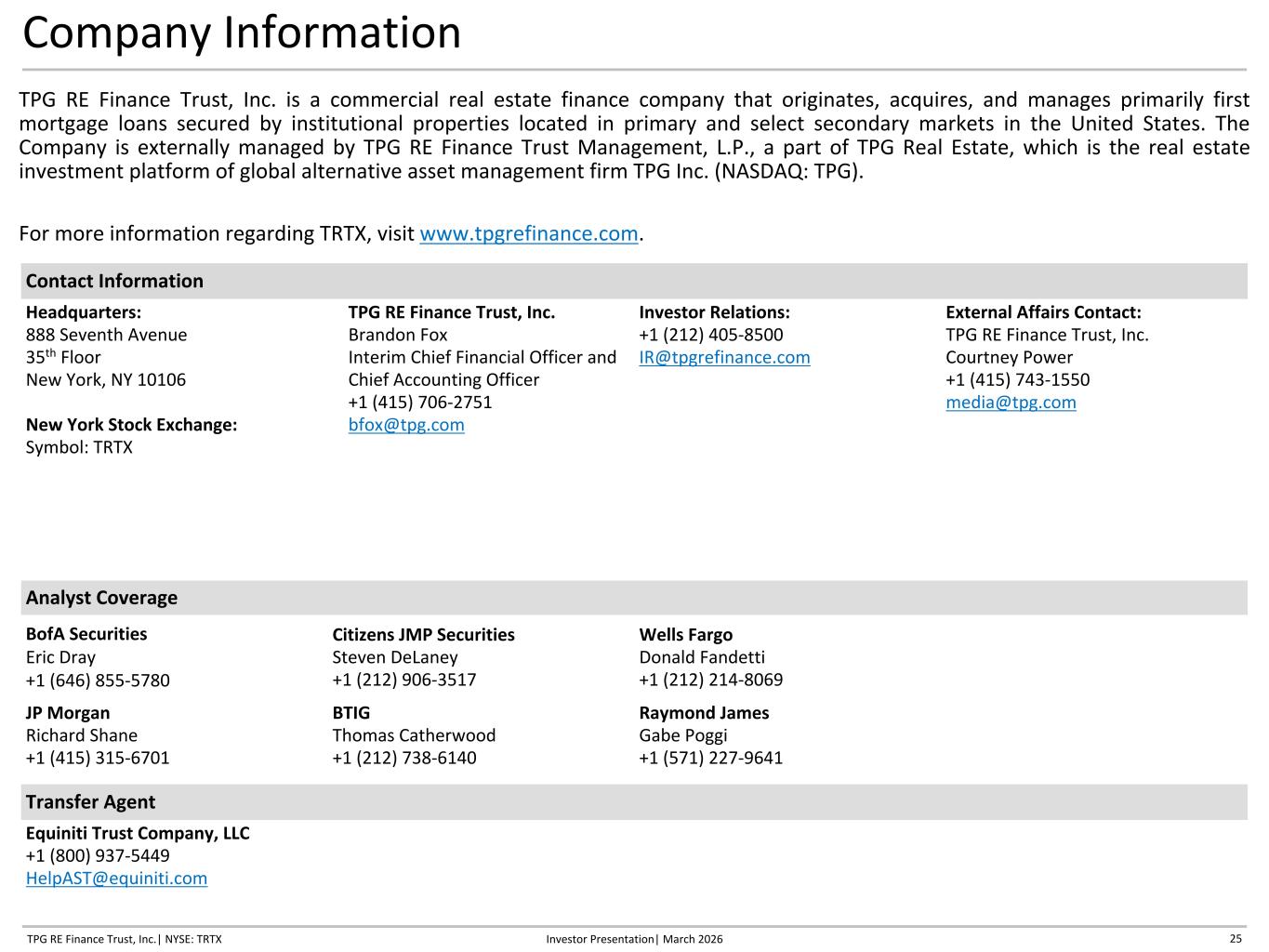
Task: Select phone number +1 (212) 738-6140
Action: [404, 758]
